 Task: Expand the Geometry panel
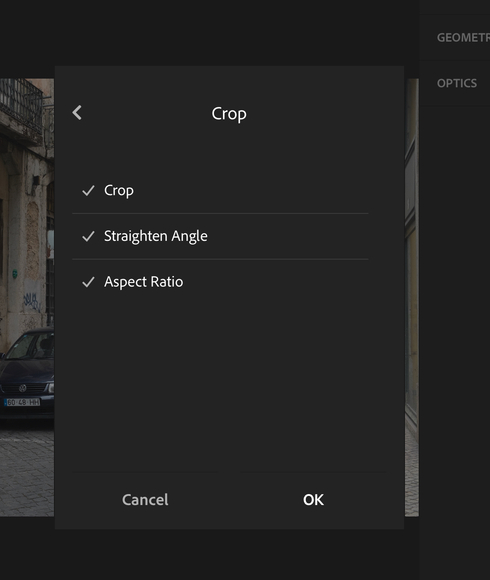coord(463,37)
